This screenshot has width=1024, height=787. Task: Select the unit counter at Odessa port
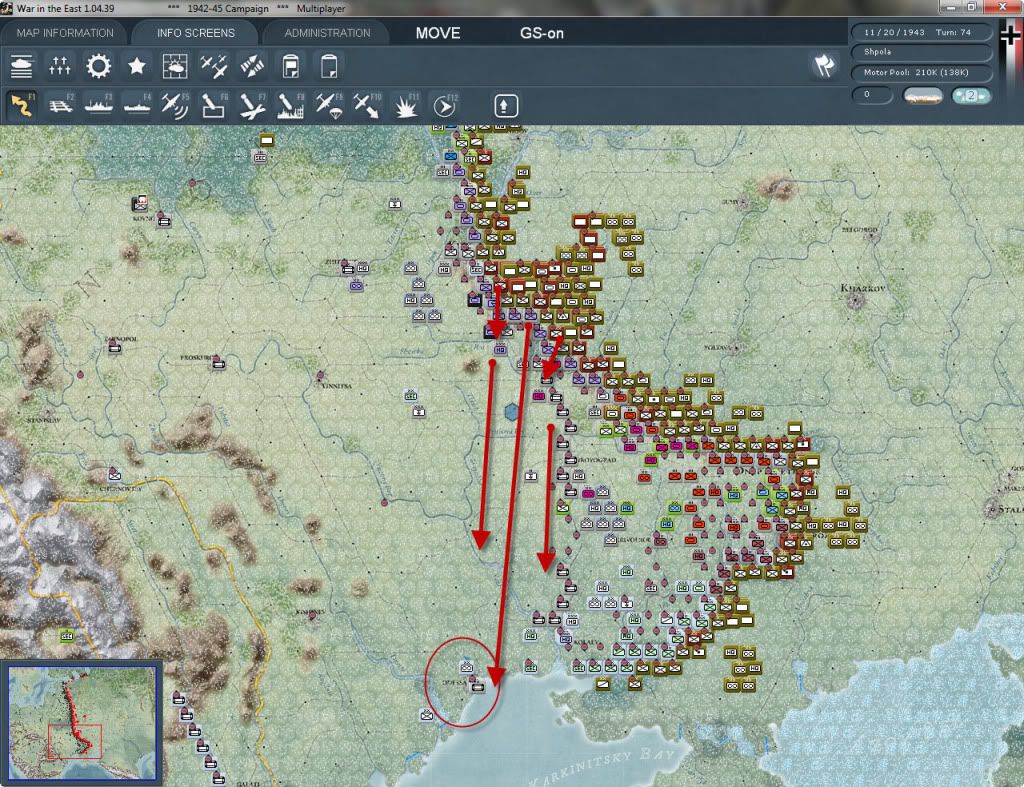pyautogui.click(x=479, y=687)
